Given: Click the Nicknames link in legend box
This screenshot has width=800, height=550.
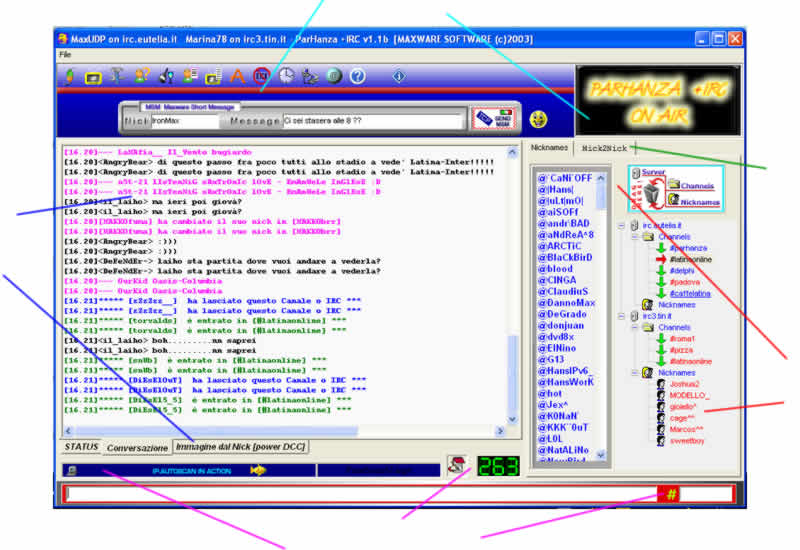Looking at the screenshot, I should click(700, 203).
